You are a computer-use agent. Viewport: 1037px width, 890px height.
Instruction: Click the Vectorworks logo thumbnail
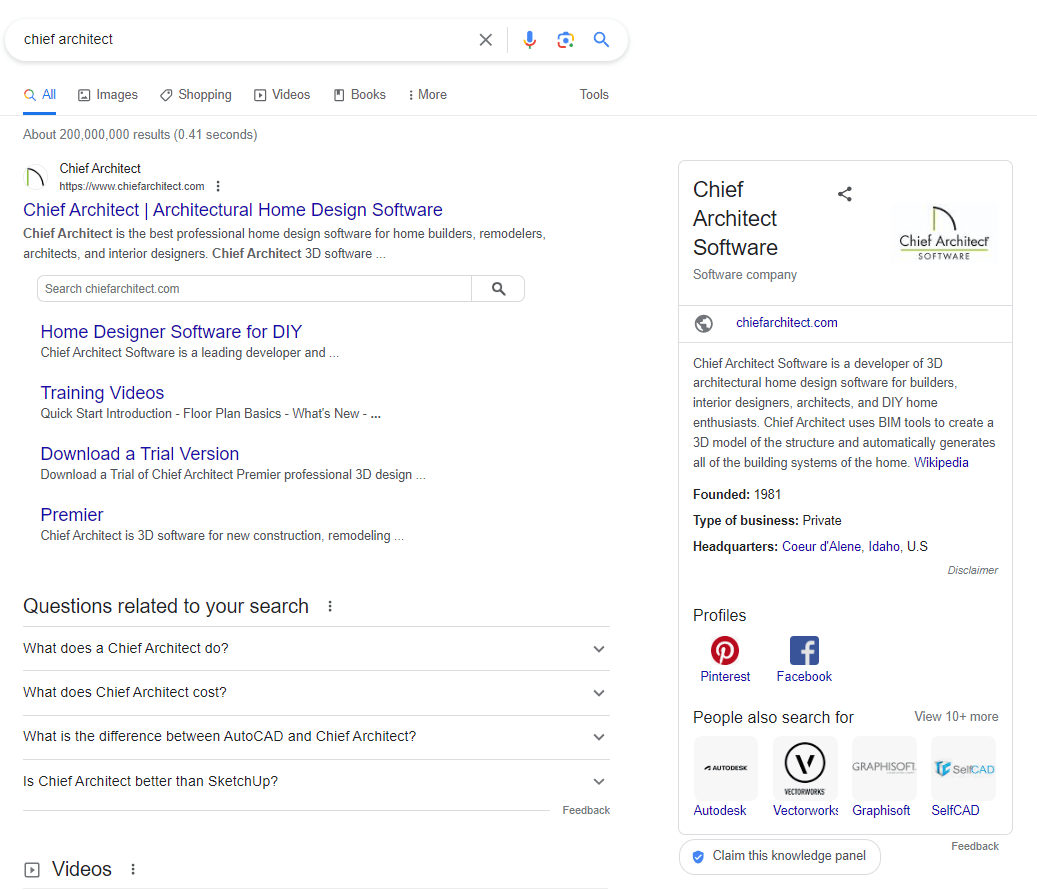[x=805, y=768]
